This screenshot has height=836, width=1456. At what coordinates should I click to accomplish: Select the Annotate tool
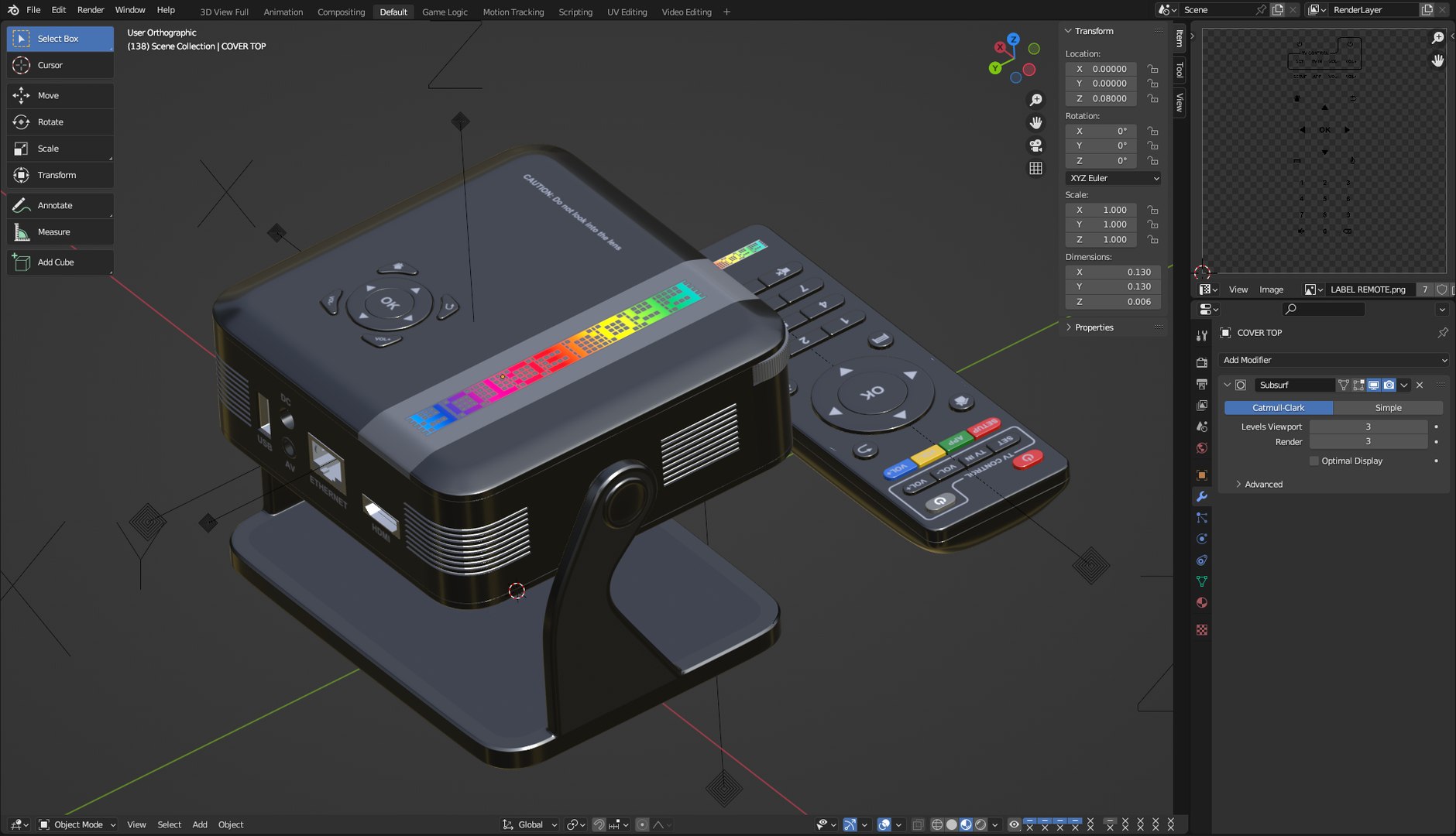click(x=60, y=205)
